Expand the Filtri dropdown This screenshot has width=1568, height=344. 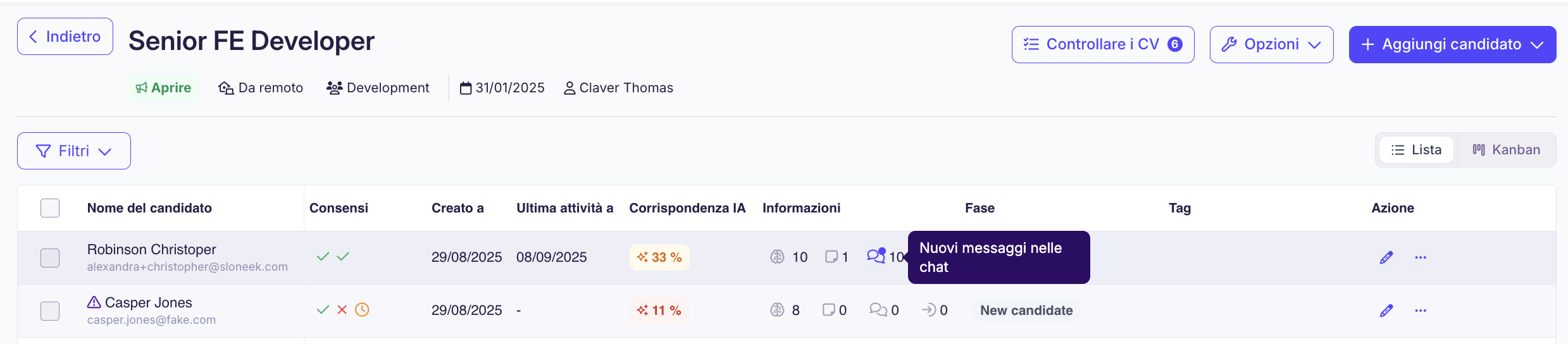(x=74, y=151)
